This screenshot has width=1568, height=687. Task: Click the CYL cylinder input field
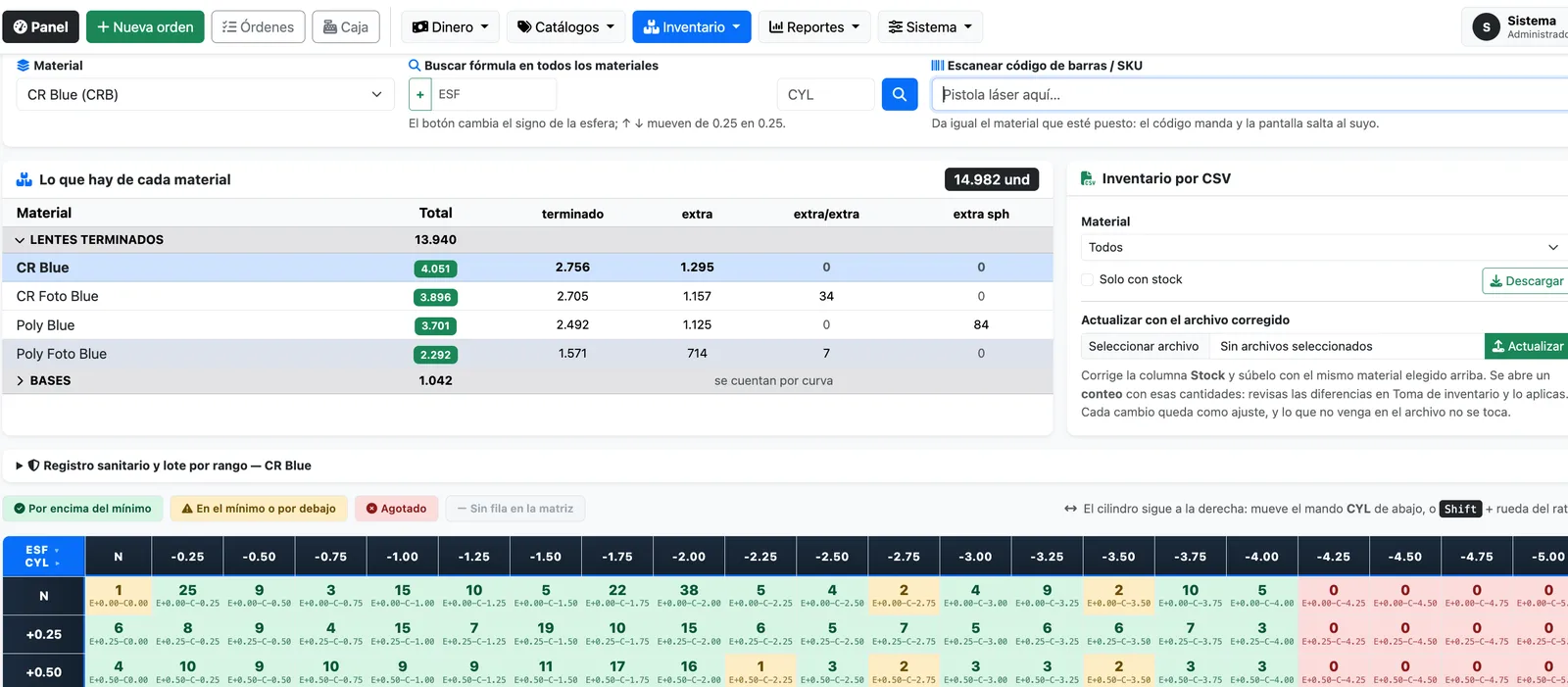tap(825, 94)
